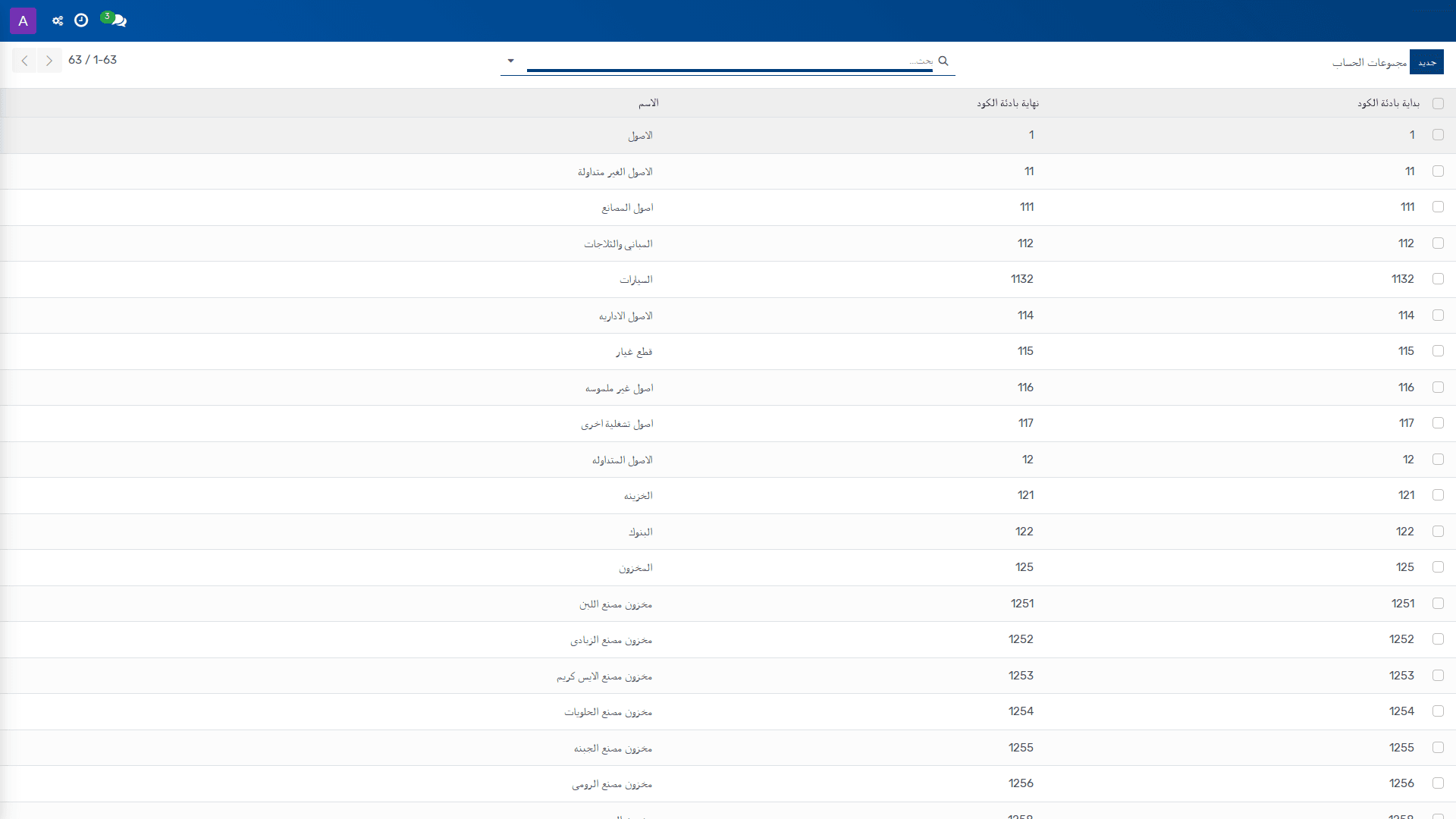Click the pager counter 1-63 / 63
This screenshot has width=1456, height=819.
pyautogui.click(x=93, y=60)
